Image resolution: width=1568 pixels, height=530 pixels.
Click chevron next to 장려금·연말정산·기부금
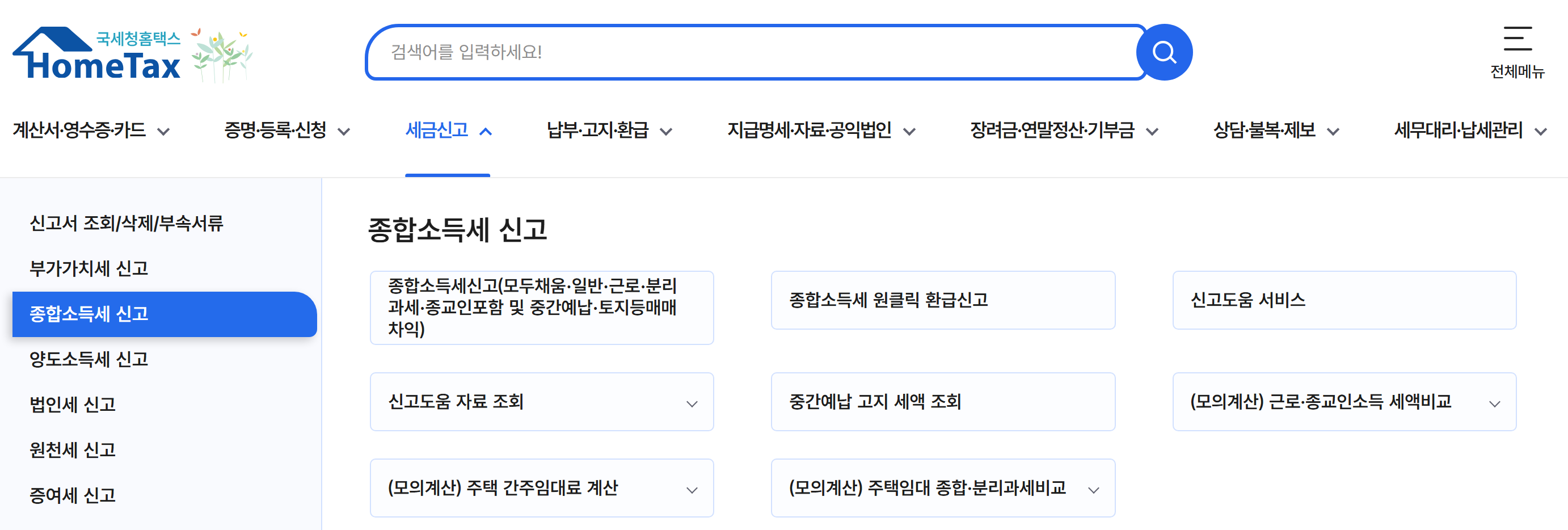pyautogui.click(x=1152, y=132)
